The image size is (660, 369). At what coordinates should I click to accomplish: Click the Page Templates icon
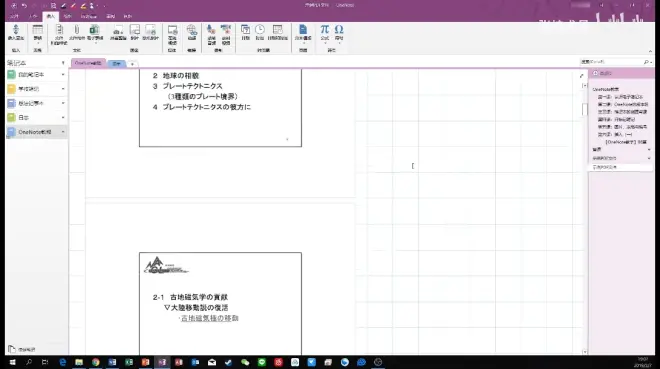coord(303,33)
